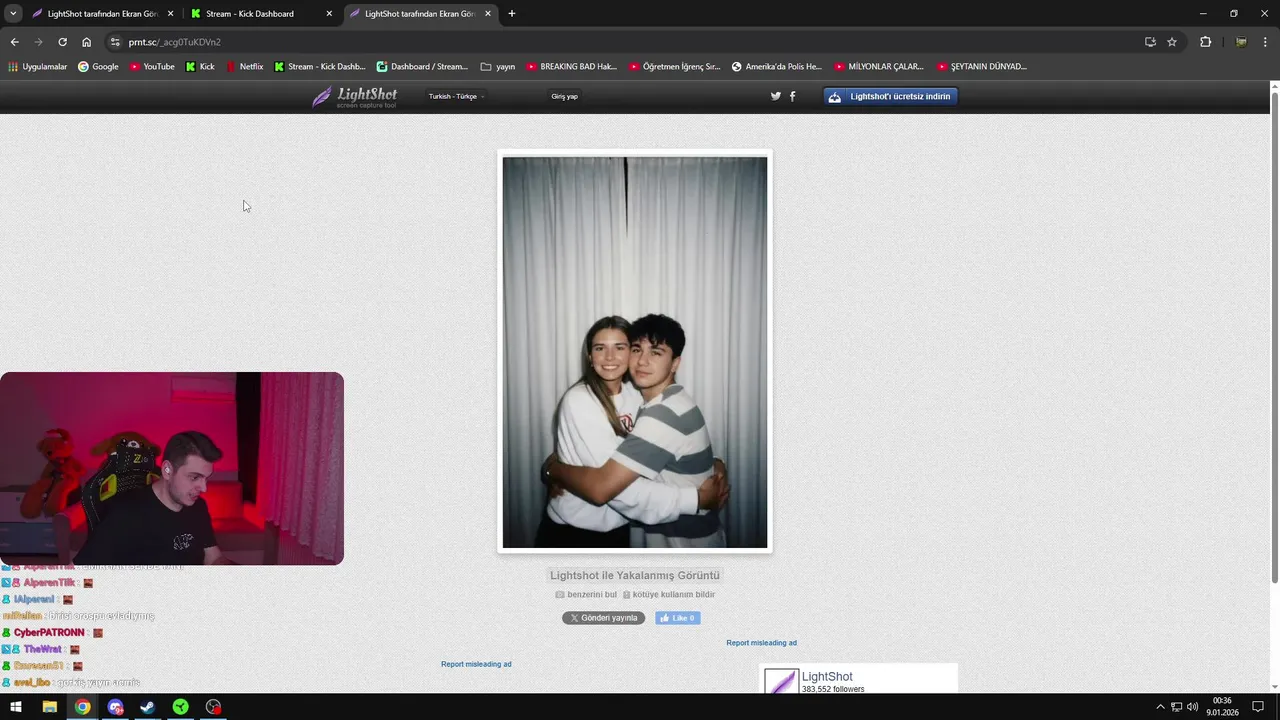Open Amerika'da Polis He... bookmark

pyautogui.click(x=777, y=67)
